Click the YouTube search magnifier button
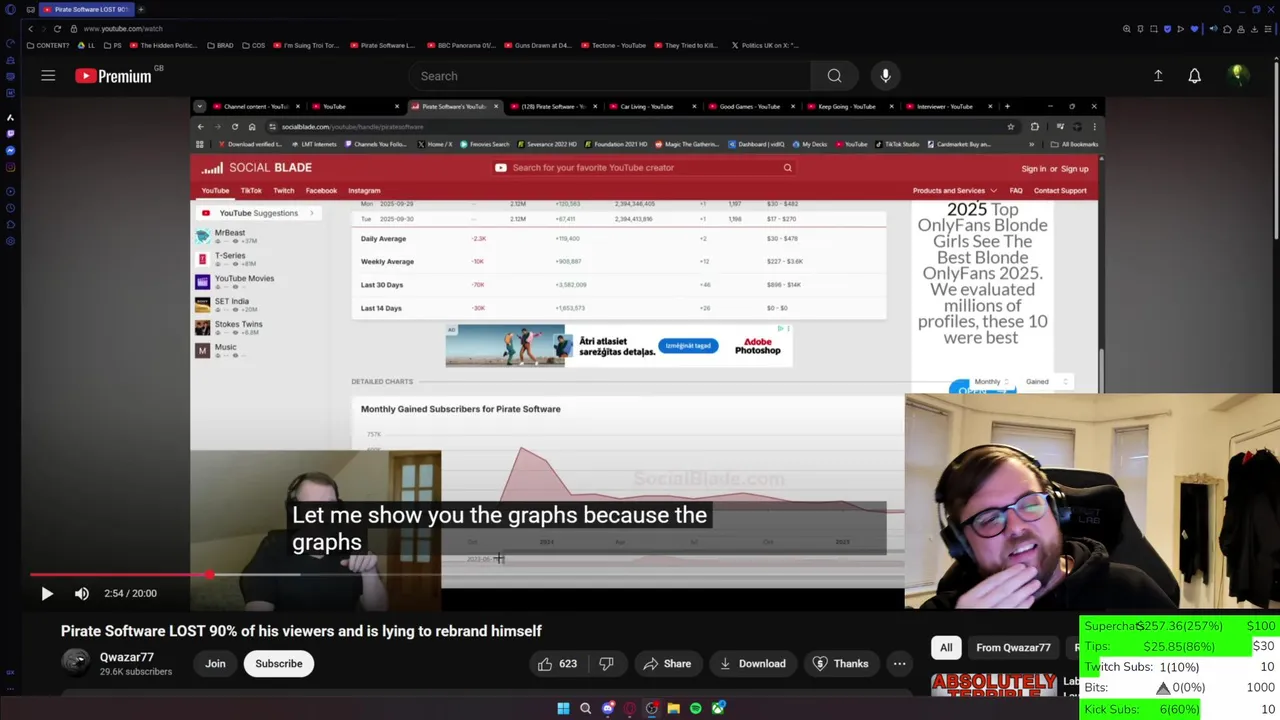This screenshot has height=720, width=1280. (834, 76)
